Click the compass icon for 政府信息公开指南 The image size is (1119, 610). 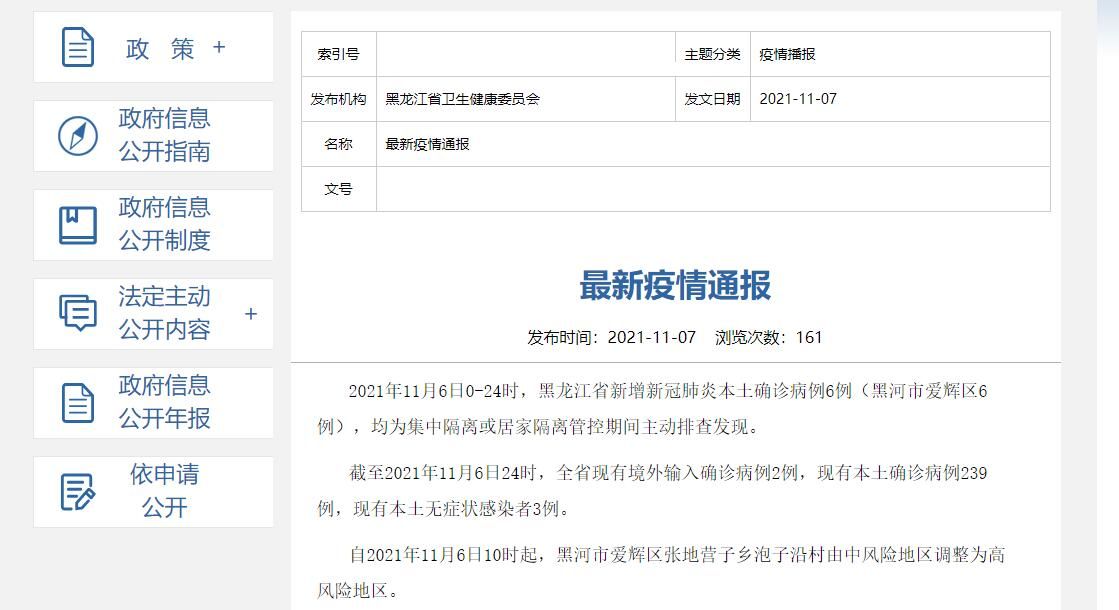[x=78, y=136]
